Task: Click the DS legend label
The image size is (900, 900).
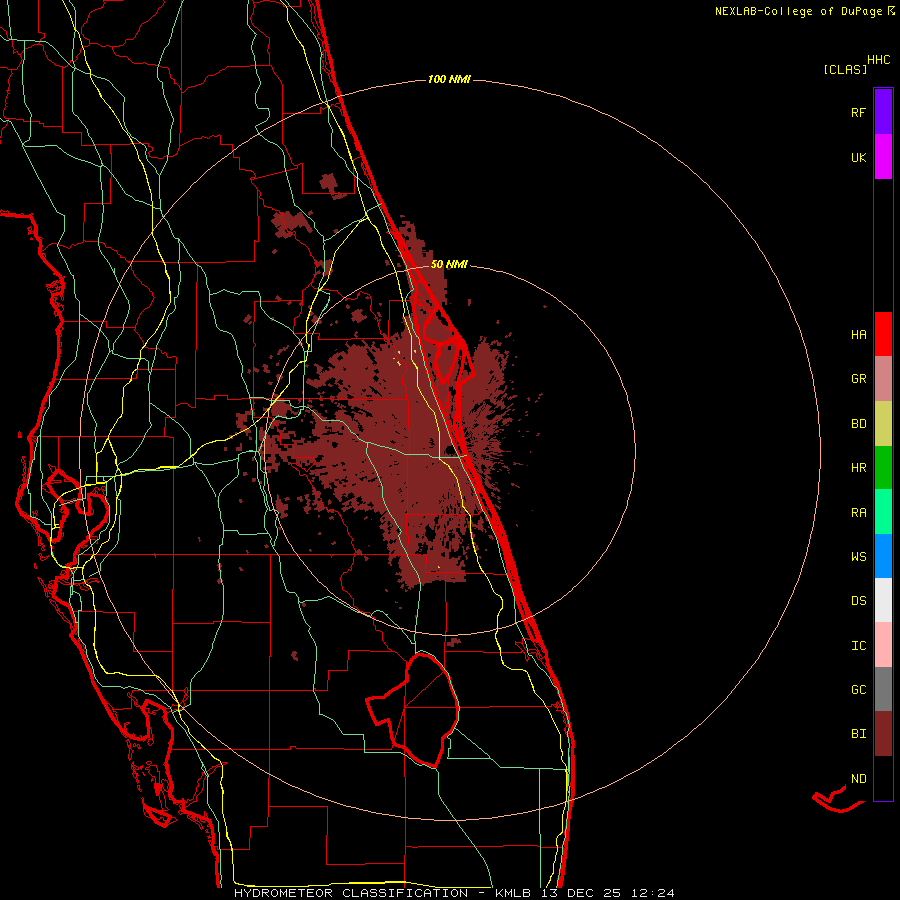Action: 859,601
